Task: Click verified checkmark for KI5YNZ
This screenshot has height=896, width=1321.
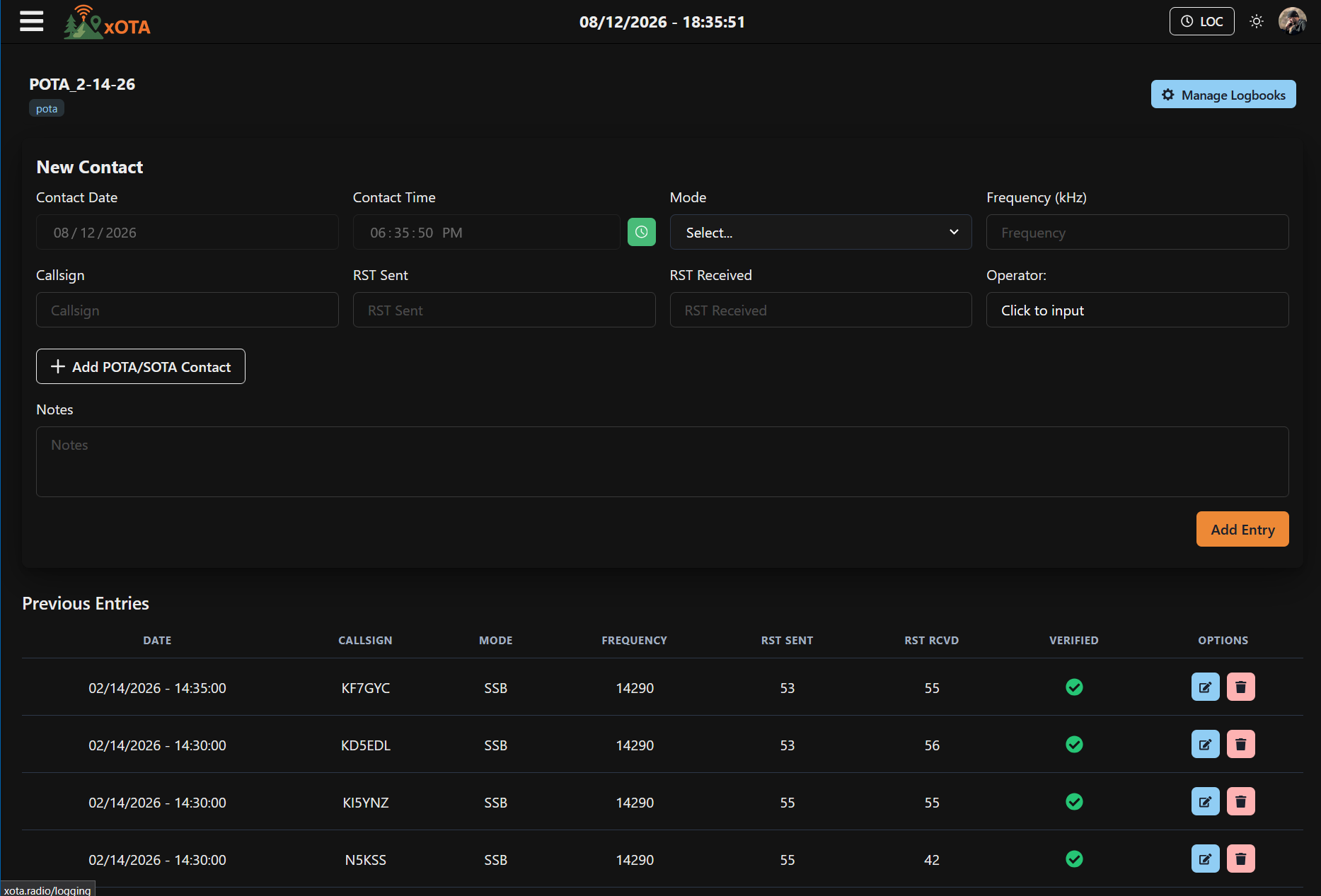Action: click(1074, 801)
